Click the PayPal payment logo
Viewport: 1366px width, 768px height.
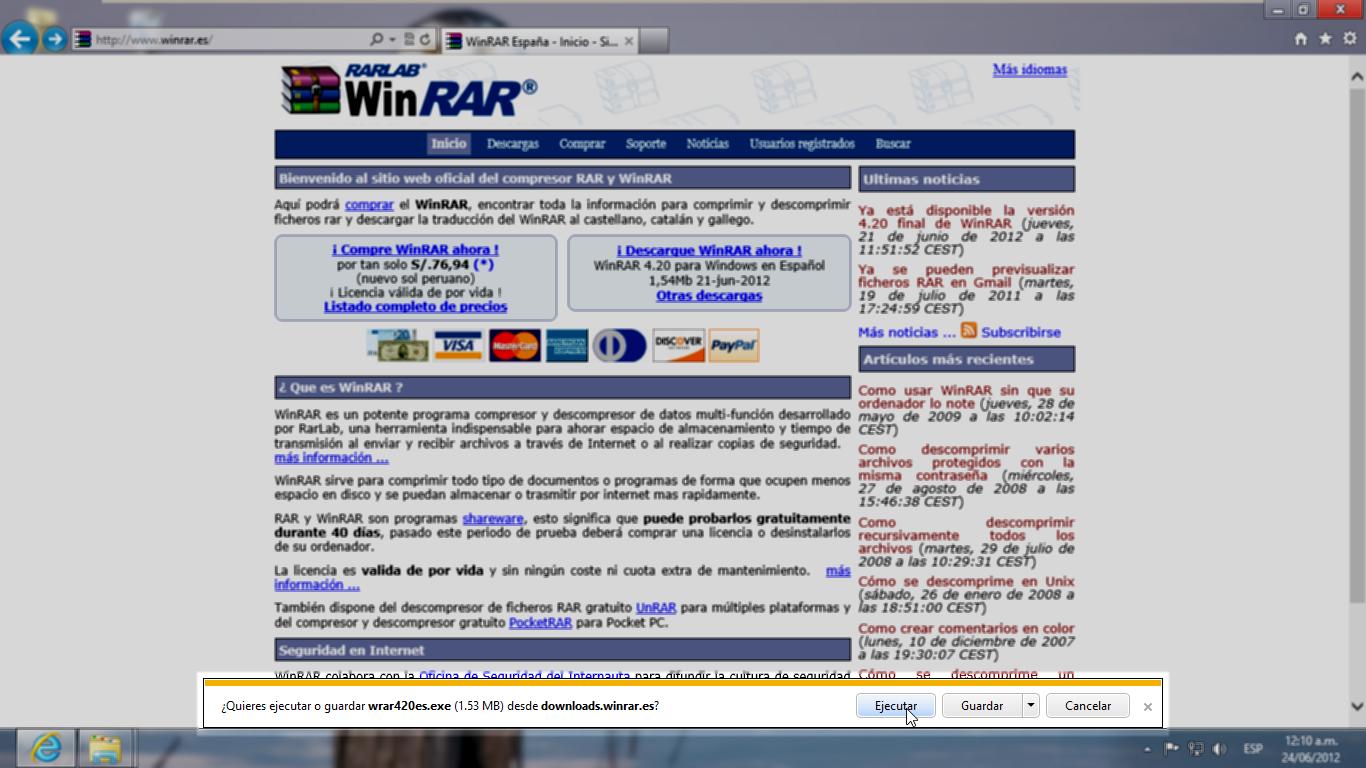coord(733,345)
